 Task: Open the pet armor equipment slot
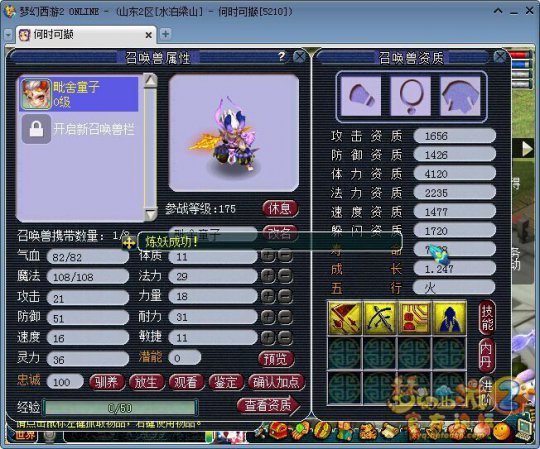[x=460, y=96]
